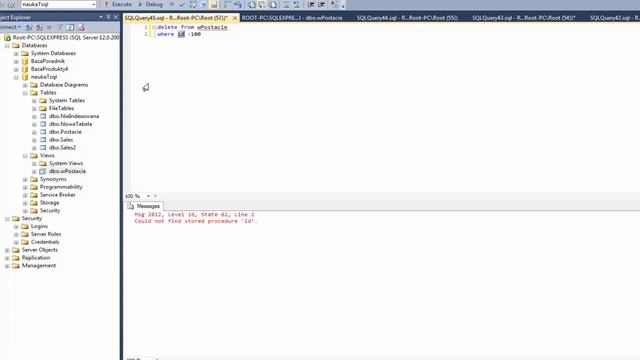Screen dimensions: 640x360
Task: Select the Service Broker folder
Action: [58, 195]
